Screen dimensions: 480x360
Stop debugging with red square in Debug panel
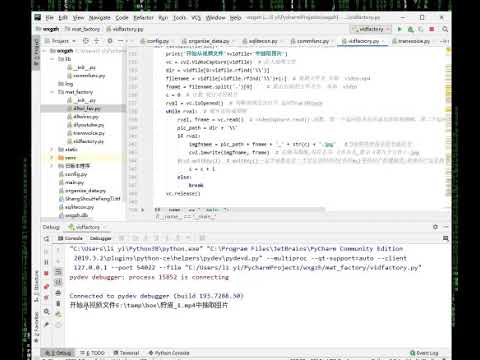tap(46, 274)
